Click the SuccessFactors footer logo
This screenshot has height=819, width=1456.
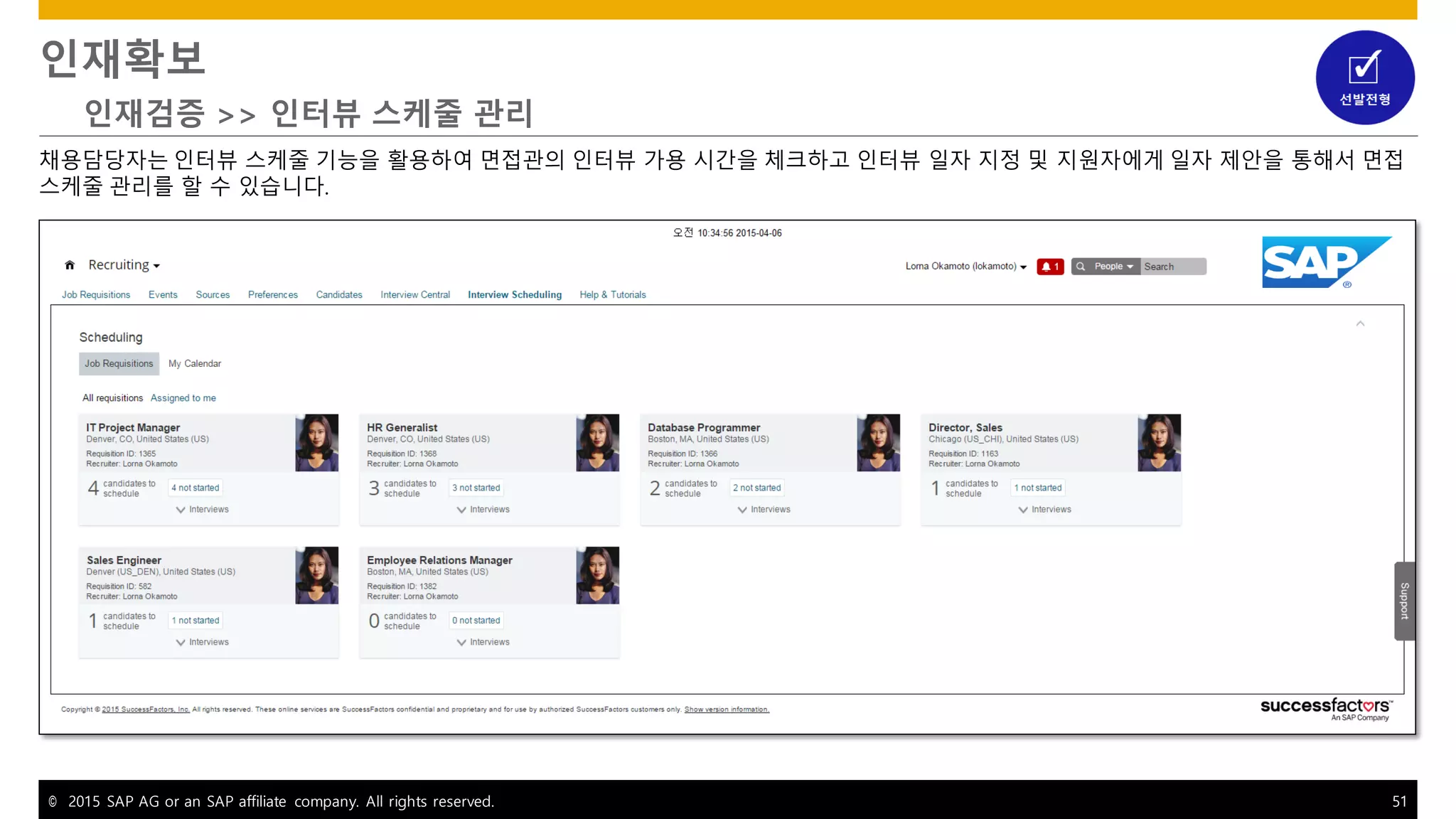click(x=1326, y=709)
